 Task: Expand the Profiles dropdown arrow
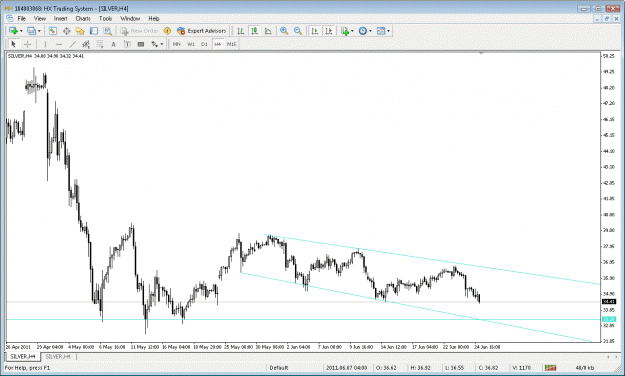[x=39, y=31]
